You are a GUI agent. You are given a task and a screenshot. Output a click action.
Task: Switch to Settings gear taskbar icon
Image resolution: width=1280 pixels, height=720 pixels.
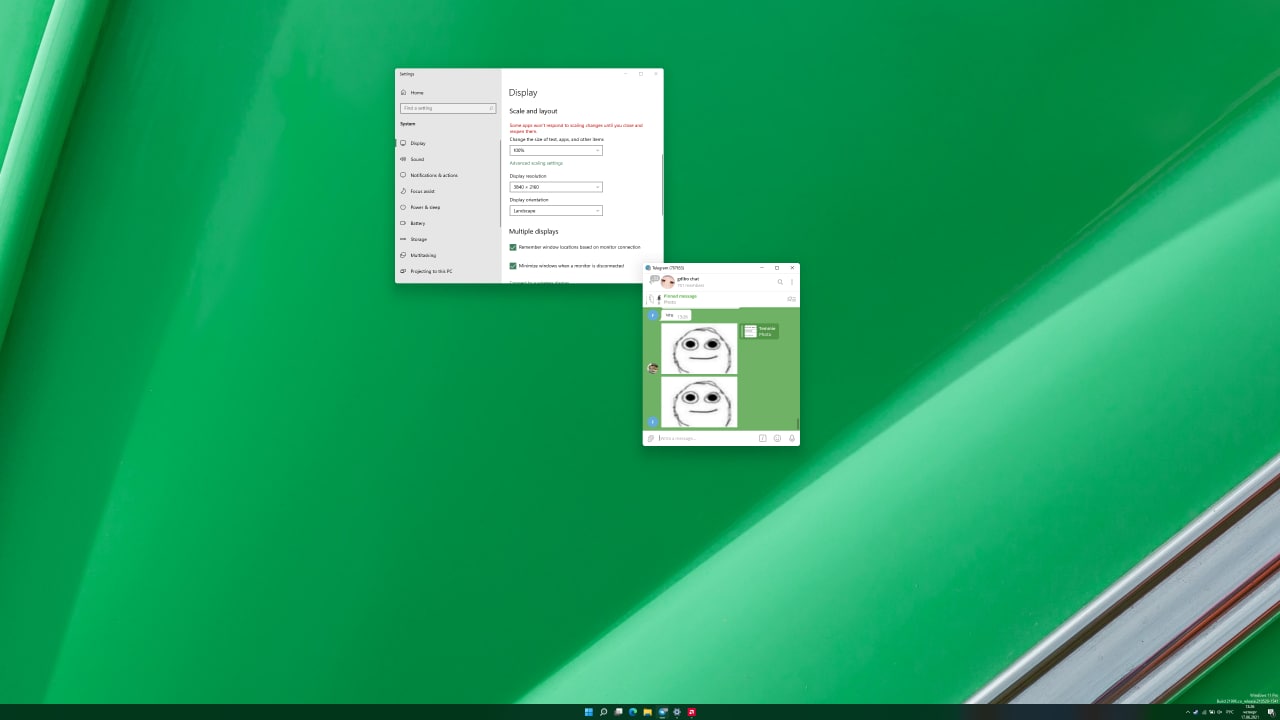click(x=677, y=712)
